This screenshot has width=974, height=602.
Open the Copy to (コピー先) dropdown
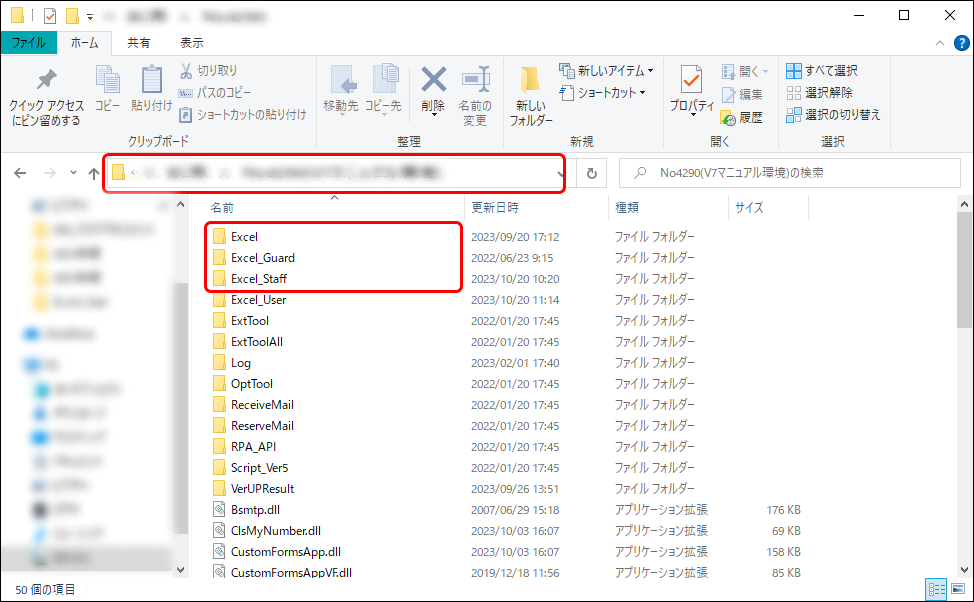point(383,90)
